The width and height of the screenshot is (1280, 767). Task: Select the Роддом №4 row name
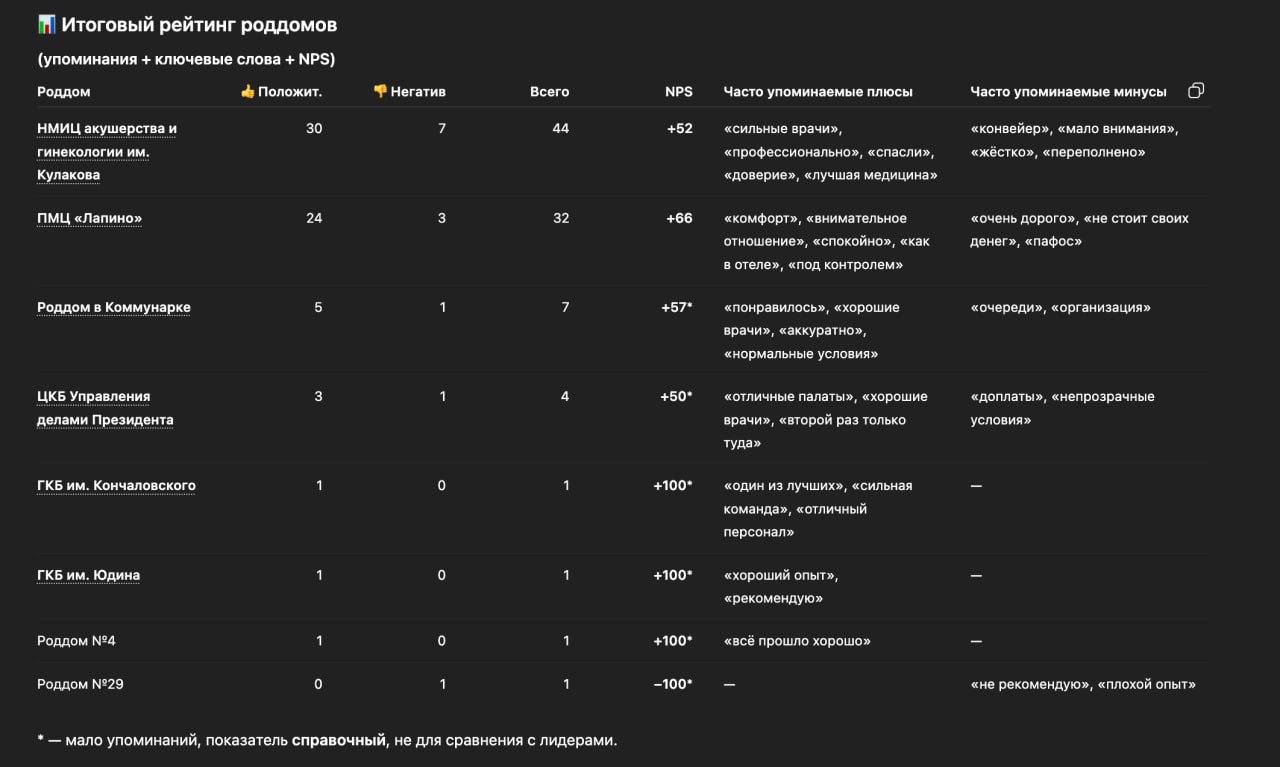click(x=76, y=641)
